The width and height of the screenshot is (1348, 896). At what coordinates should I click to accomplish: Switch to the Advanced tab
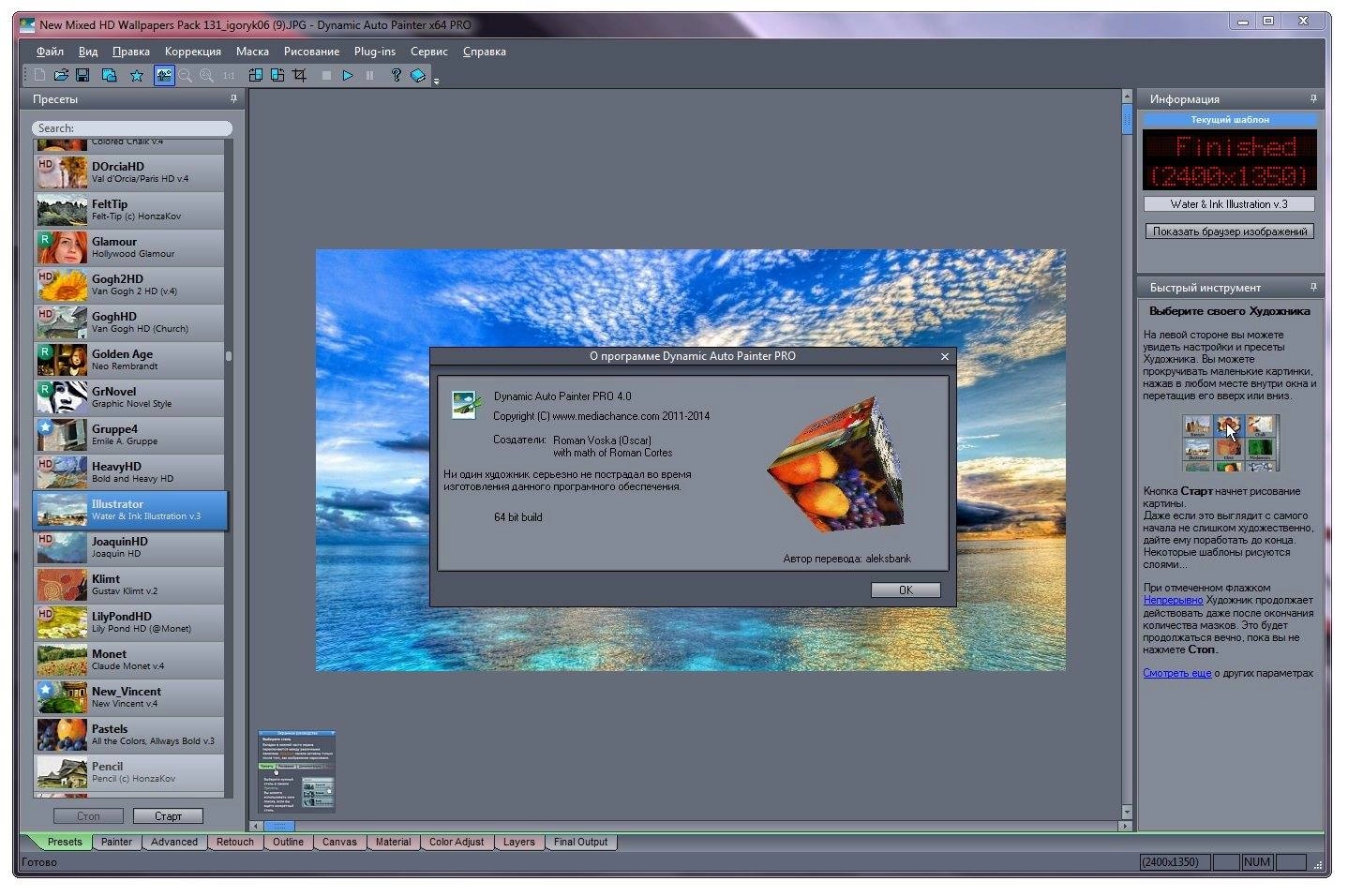coord(174,842)
